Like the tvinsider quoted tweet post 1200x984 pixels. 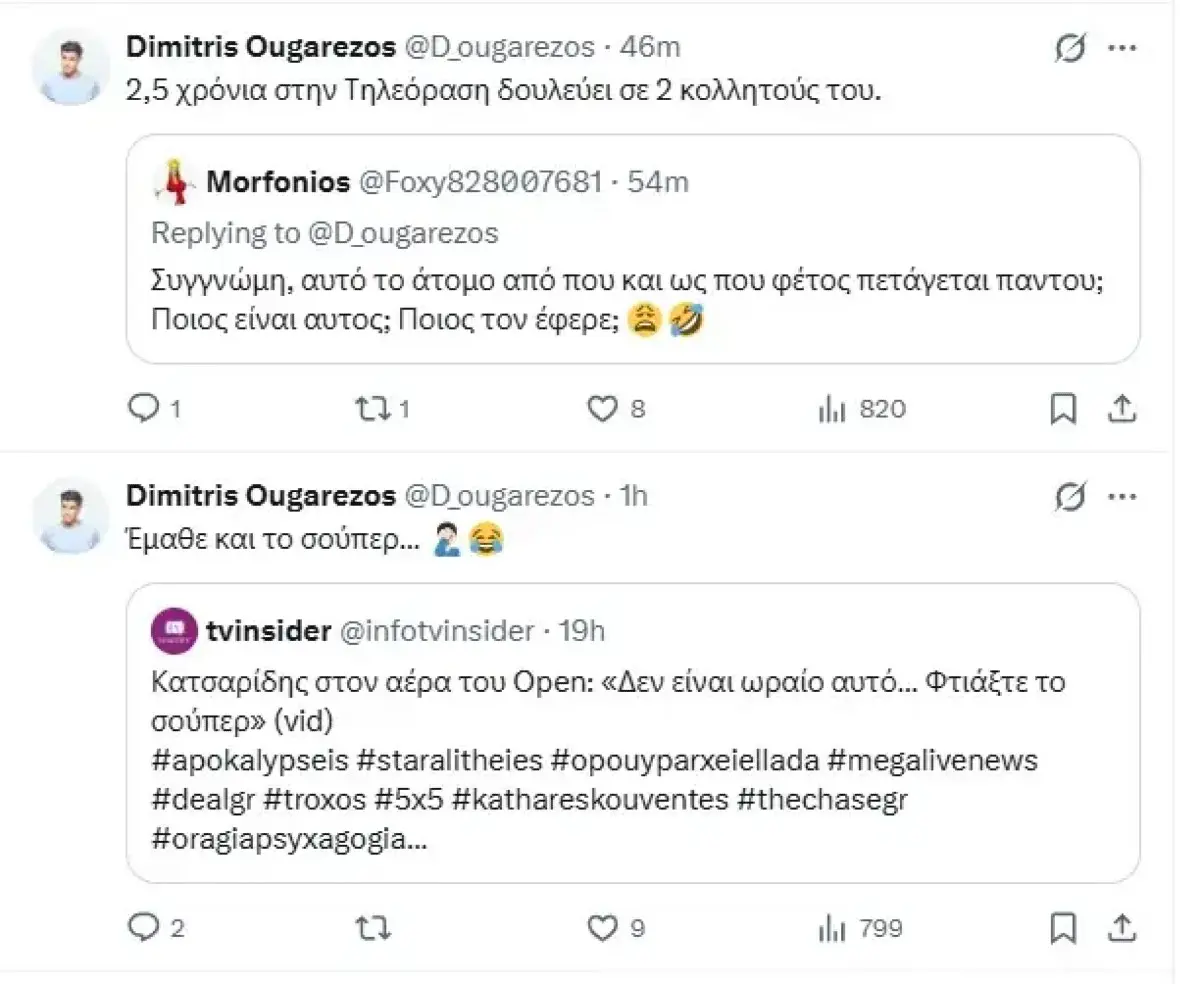pos(602,927)
